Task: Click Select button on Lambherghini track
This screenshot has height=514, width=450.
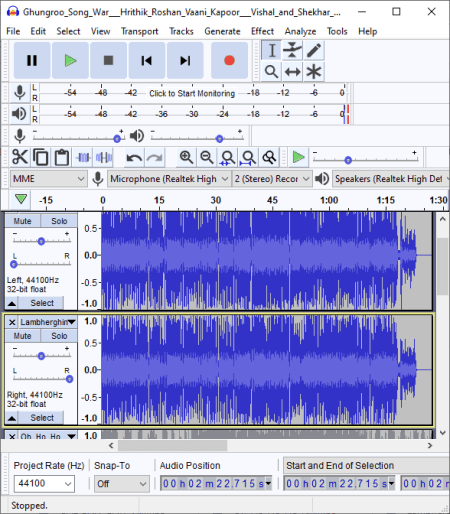Action: click(x=42, y=418)
